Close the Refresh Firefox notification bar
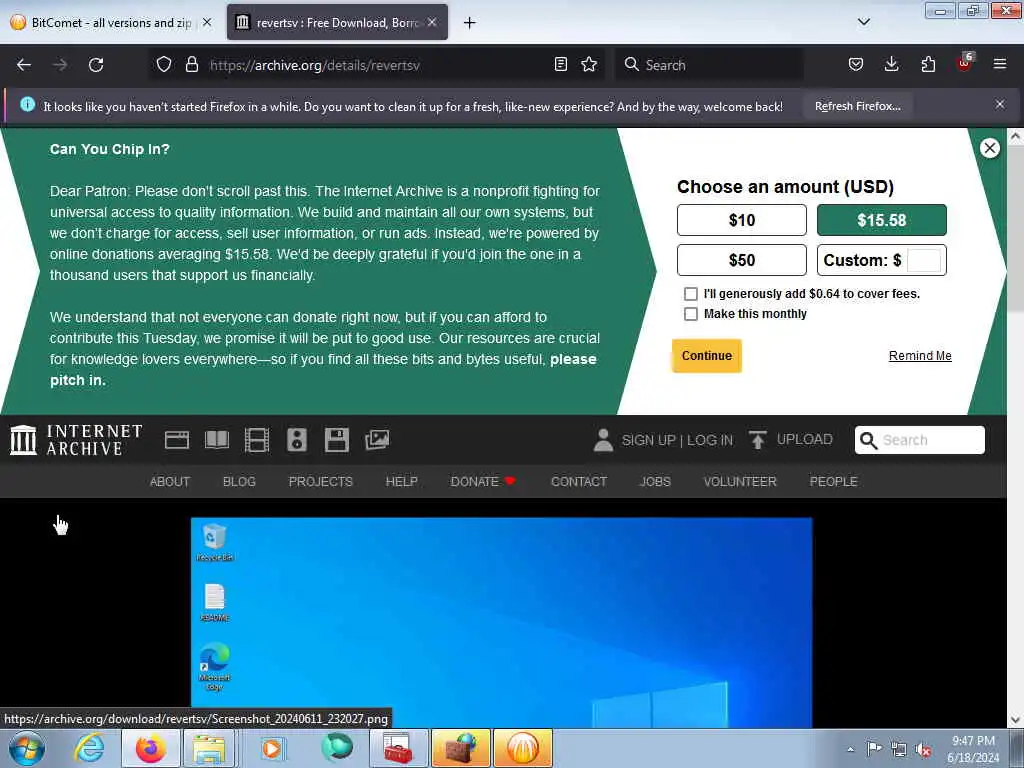The height and width of the screenshot is (768, 1024). click(1000, 104)
